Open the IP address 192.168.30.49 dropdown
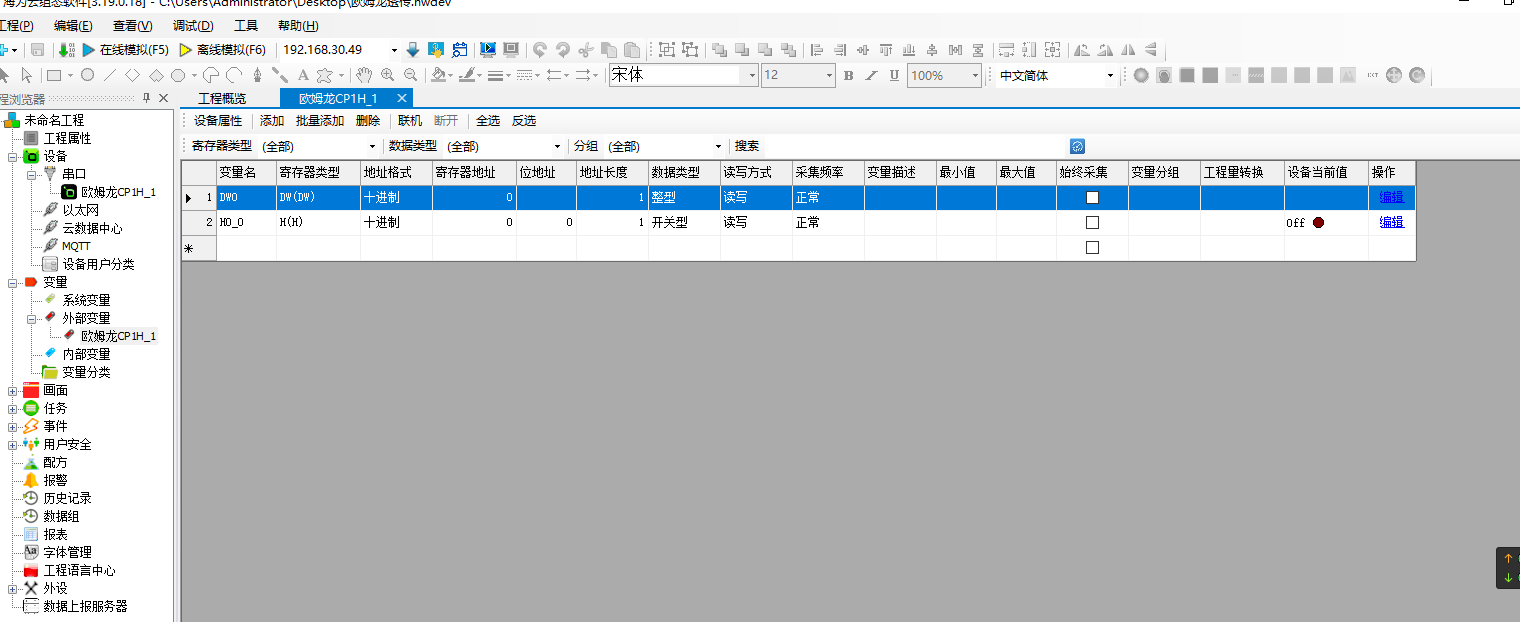 [x=394, y=50]
